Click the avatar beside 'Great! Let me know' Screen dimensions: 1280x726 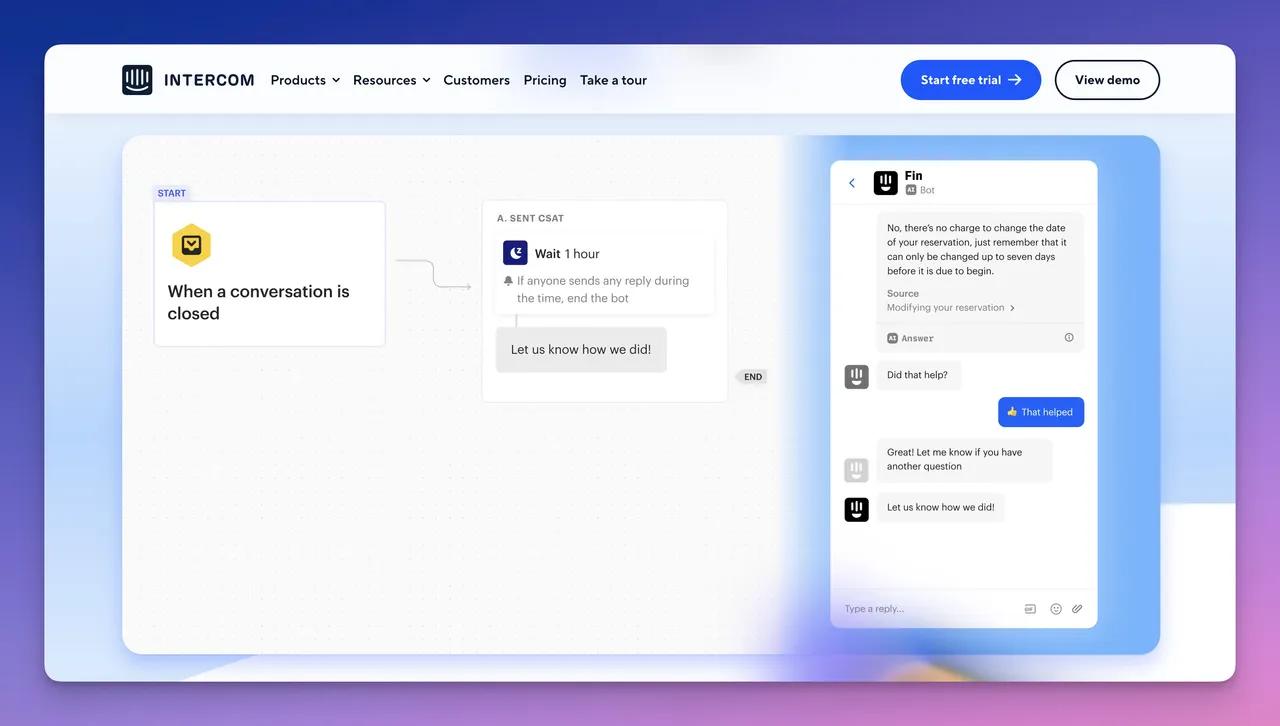pos(856,470)
